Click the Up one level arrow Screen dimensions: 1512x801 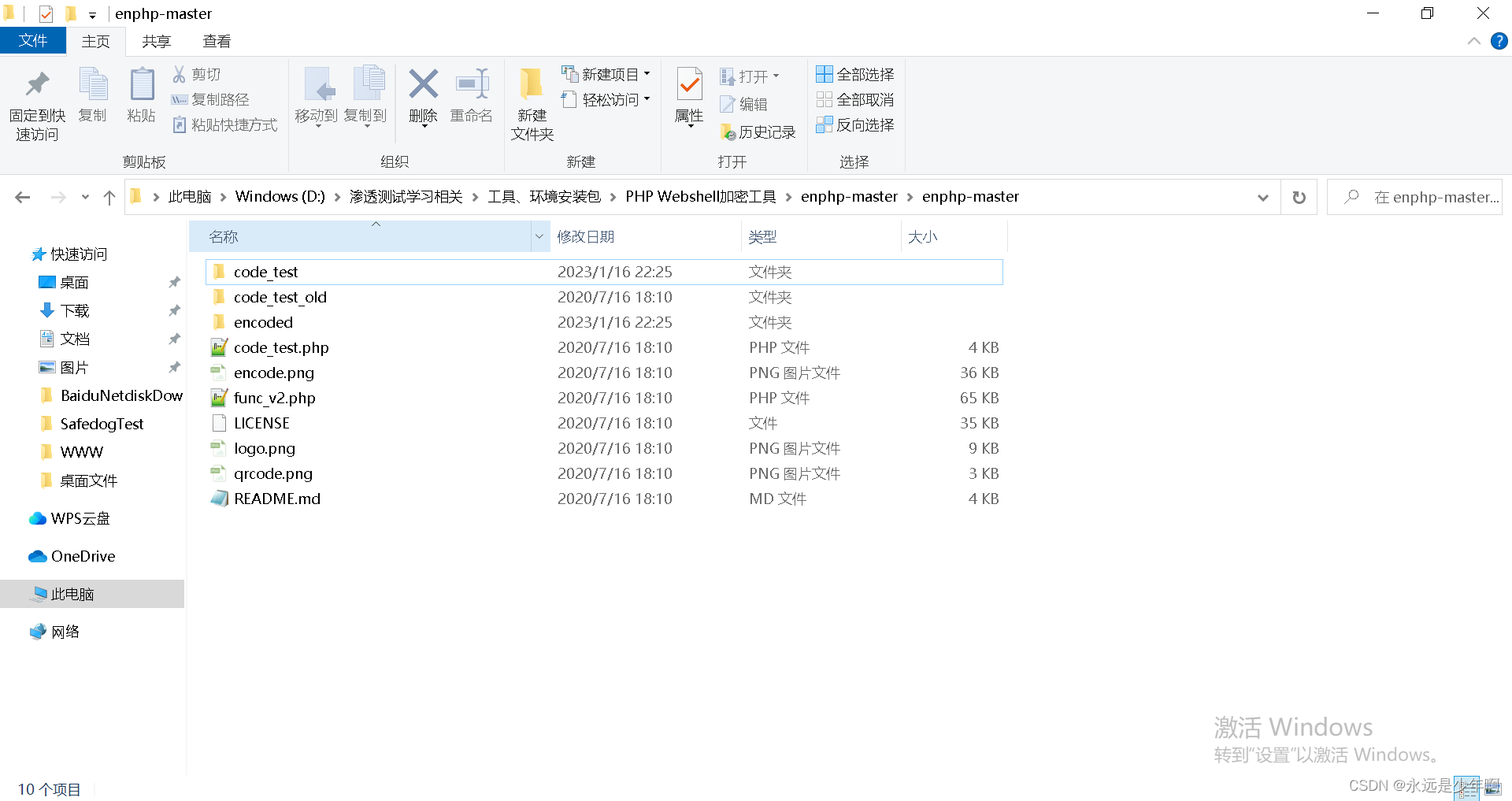(x=109, y=197)
